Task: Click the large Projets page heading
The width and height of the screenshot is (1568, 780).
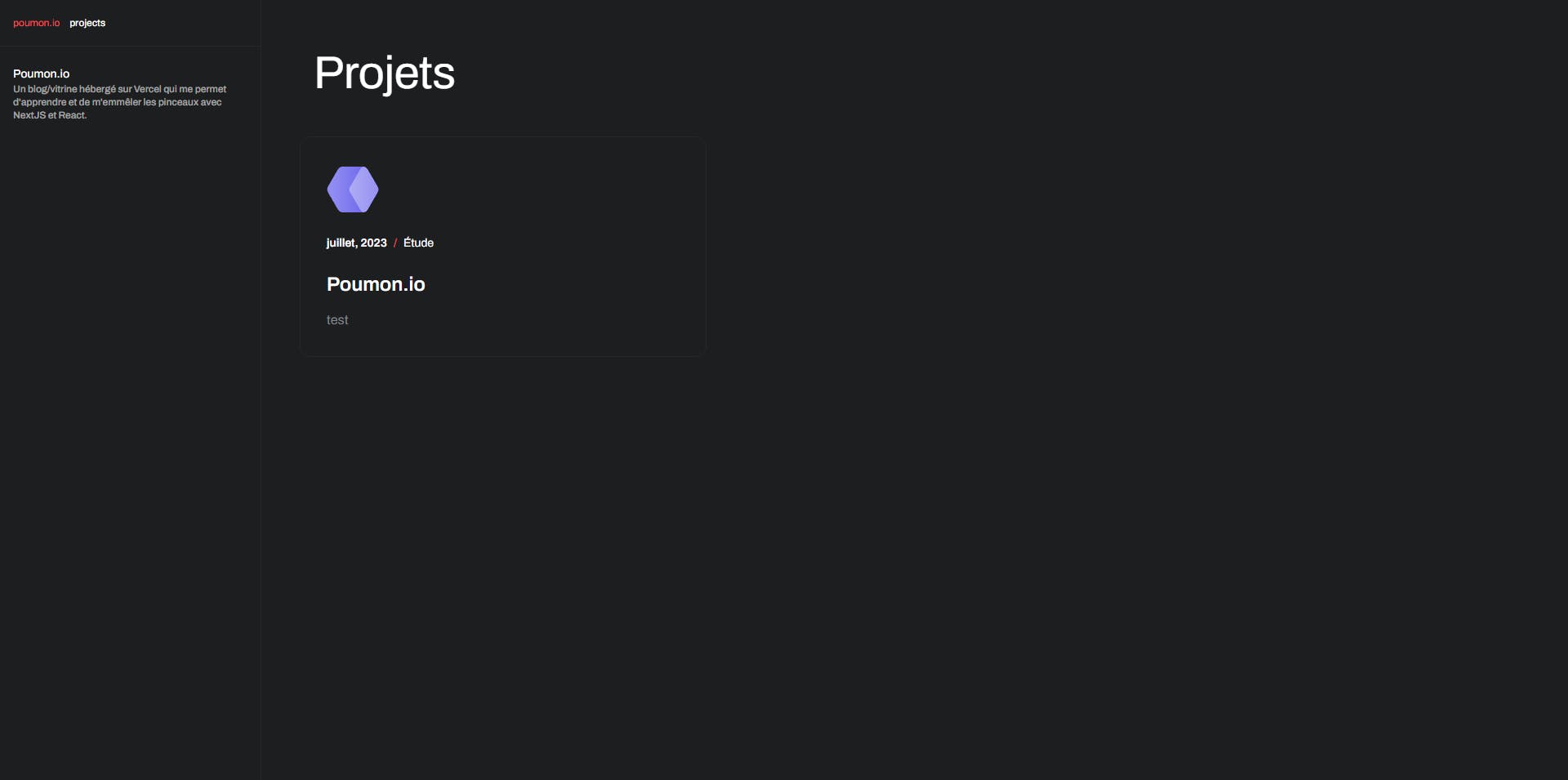Action: [x=384, y=74]
